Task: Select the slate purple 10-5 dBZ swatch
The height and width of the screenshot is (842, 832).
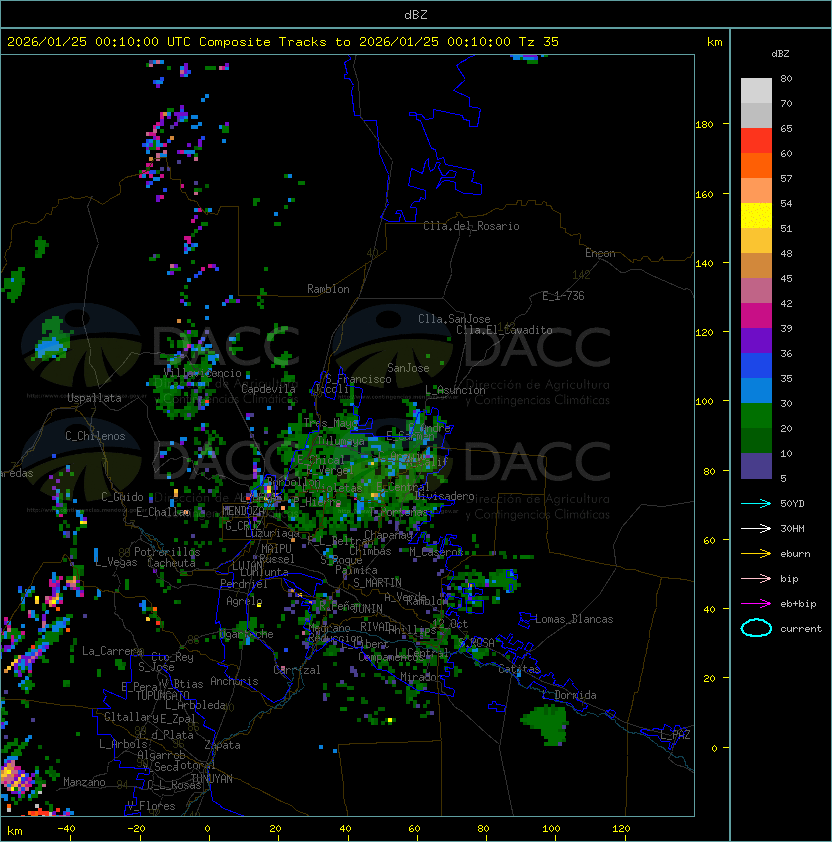Action: (x=756, y=466)
